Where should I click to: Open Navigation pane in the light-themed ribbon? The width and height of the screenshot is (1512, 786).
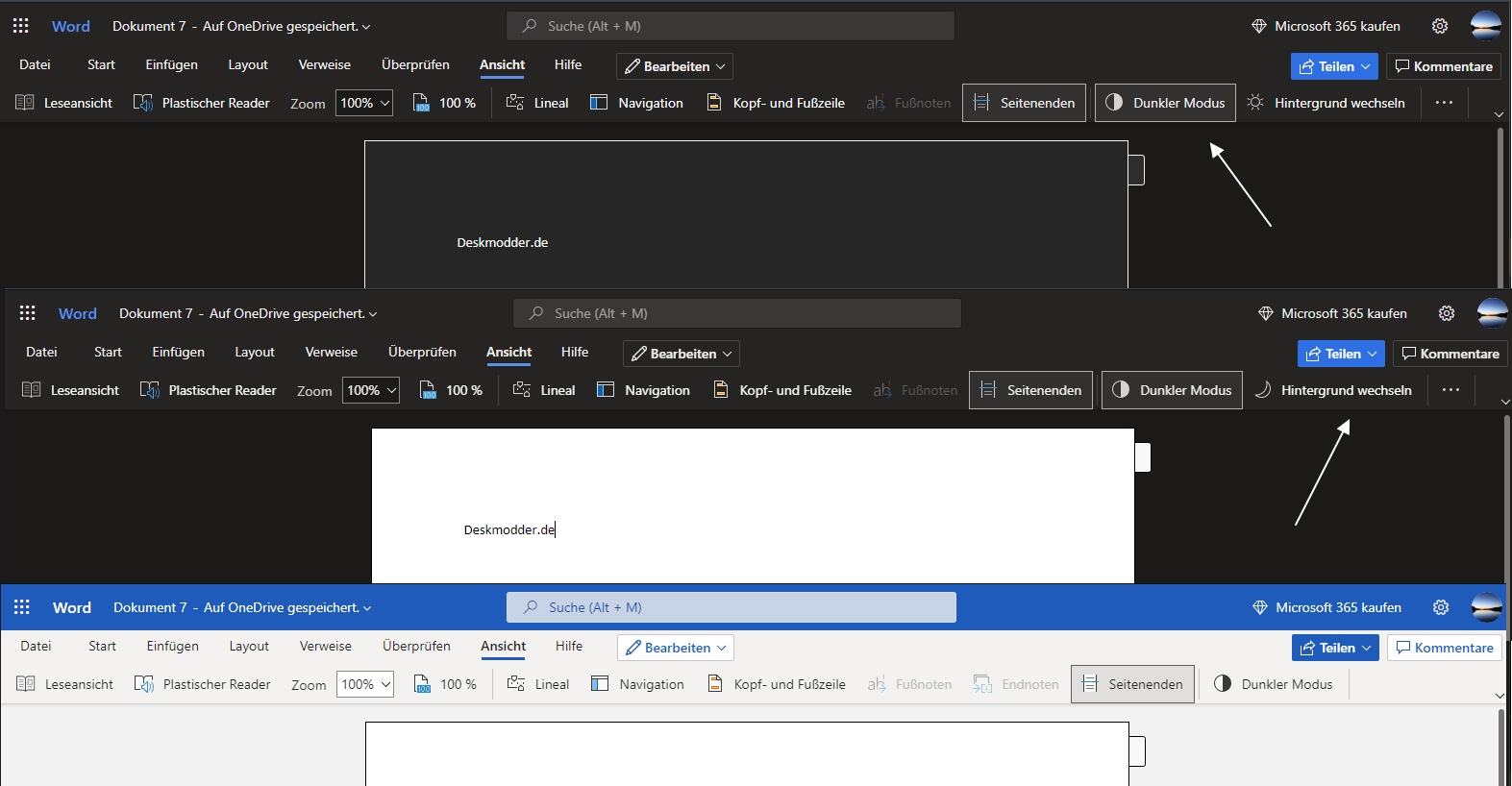(637, 684)
